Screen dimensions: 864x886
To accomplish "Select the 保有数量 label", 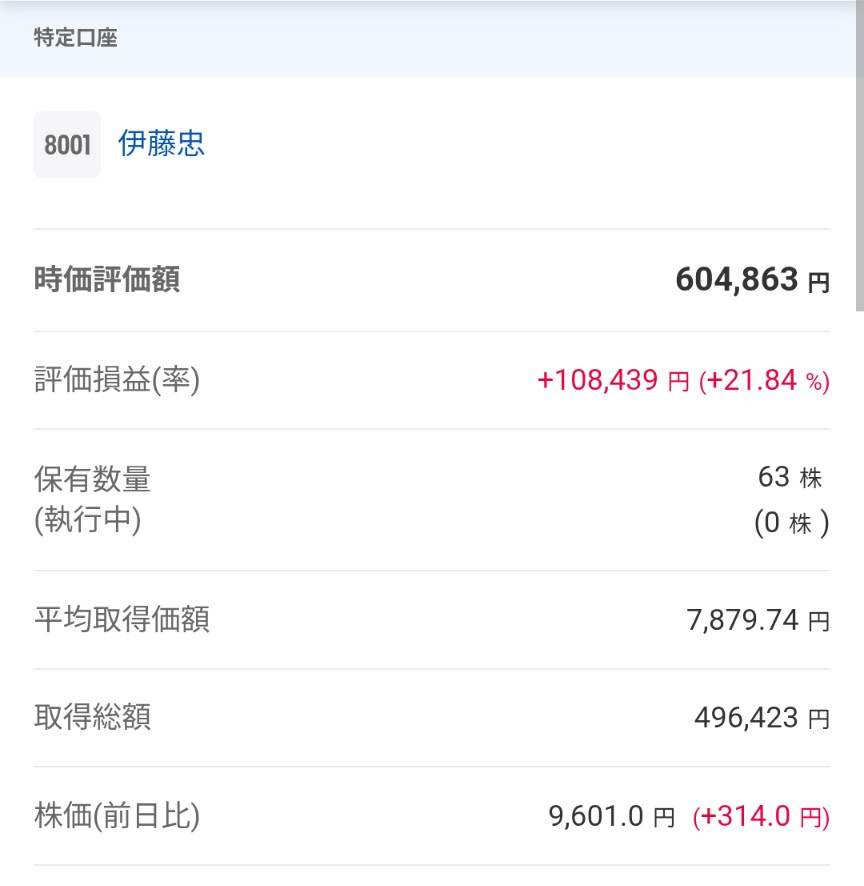I will (92, 479).
